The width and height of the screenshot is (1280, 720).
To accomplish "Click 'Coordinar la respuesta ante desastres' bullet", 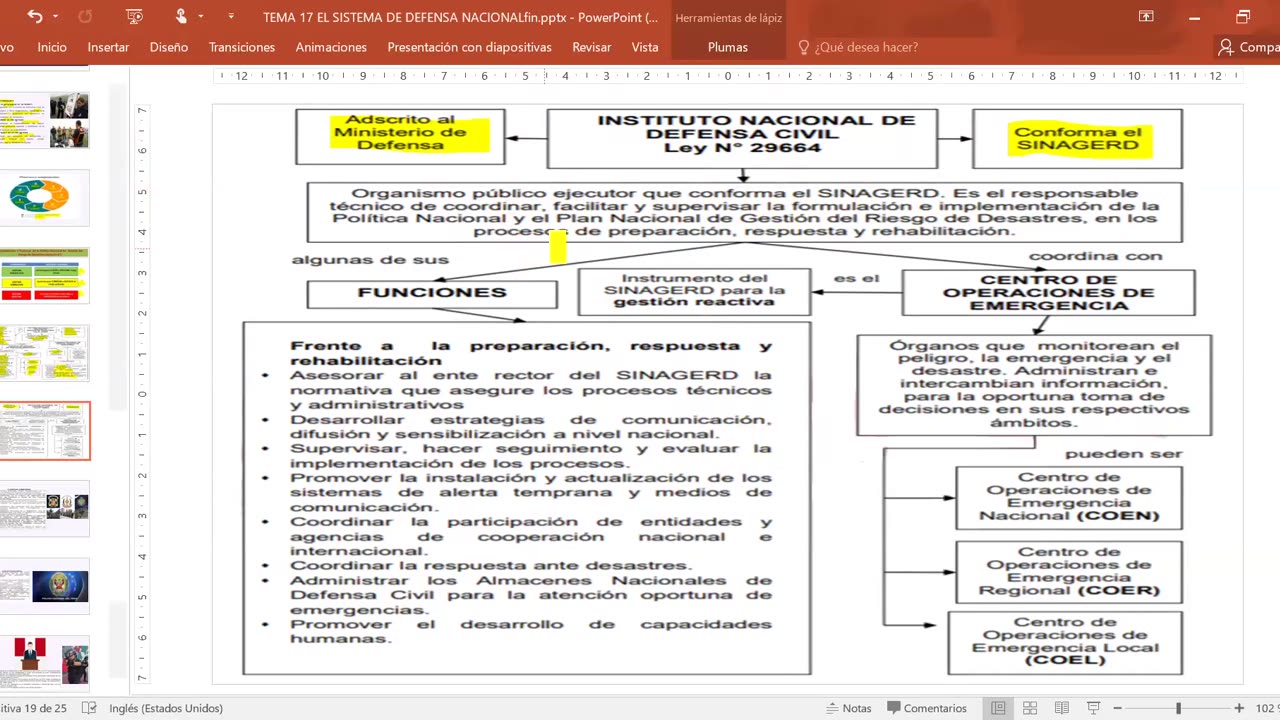I will (490, 566).
